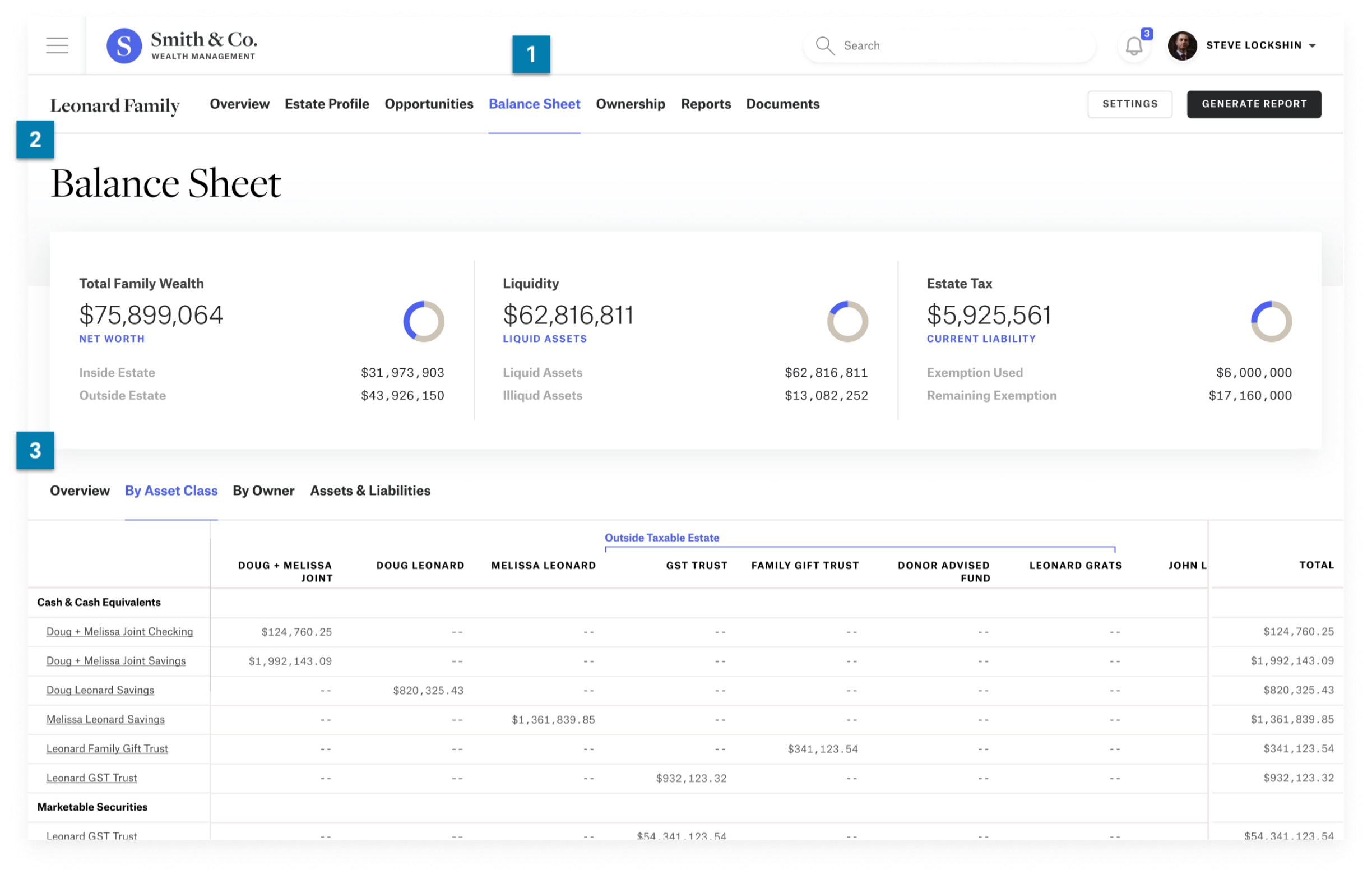
Task: Click the Illiquid Assets value $13,082,252
Action: click(x=826, y=396)
